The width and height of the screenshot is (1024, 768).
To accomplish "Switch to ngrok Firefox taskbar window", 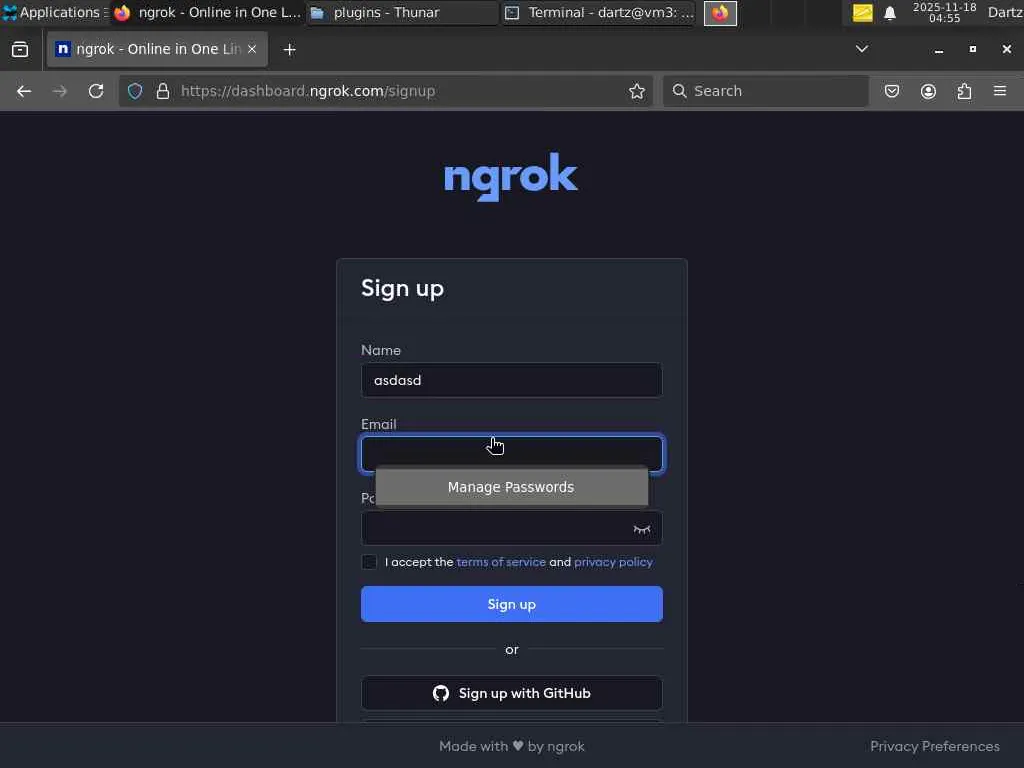I will [x=208, y=12].
